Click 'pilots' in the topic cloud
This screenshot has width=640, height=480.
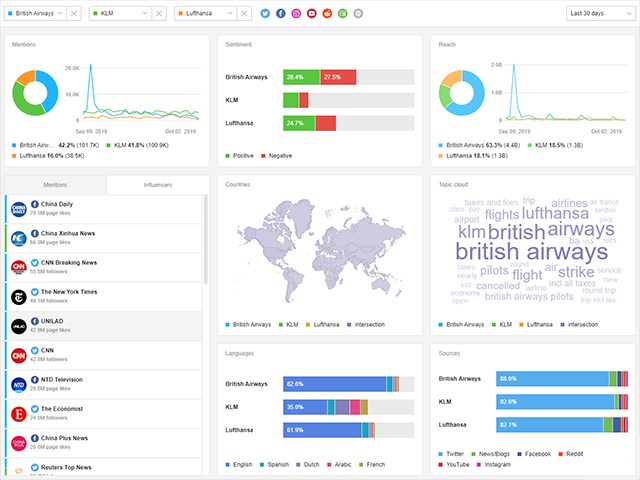494,270
